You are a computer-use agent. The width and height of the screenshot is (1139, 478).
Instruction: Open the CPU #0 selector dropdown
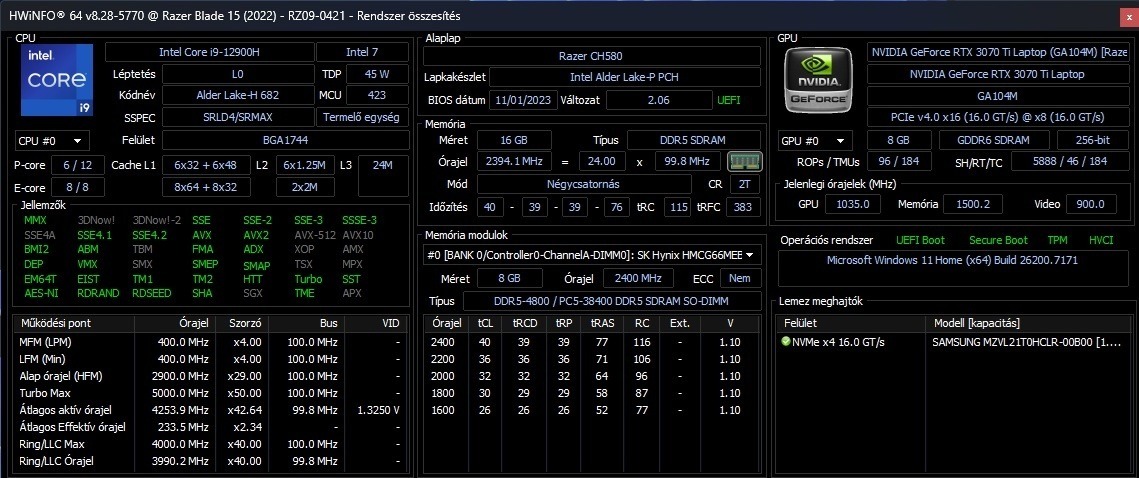pyautogui.click(x=52, y=141)
